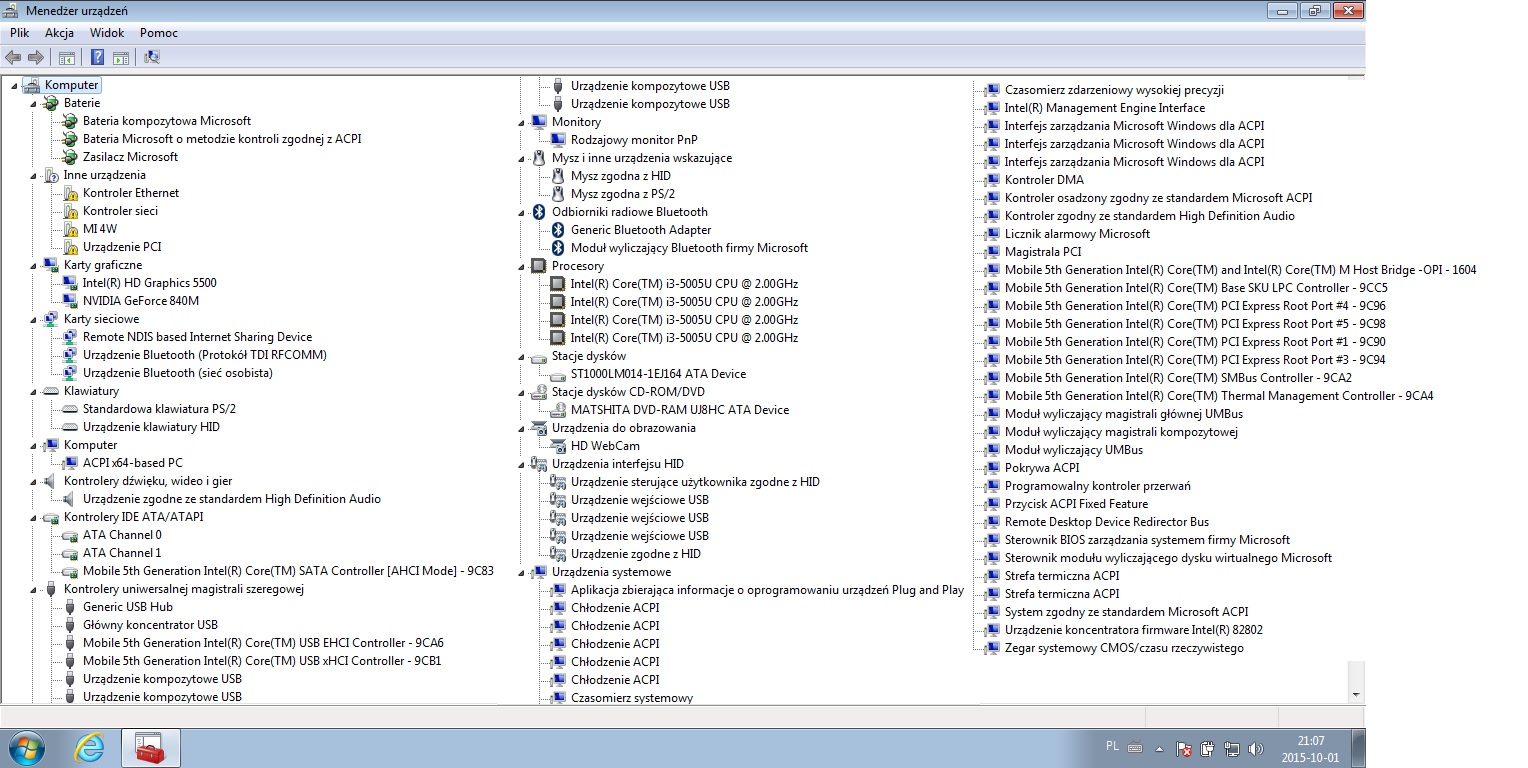Click the volume speaker tray icon
Image resolution: width=1528 pixels, height=768 pixels.
pyautogui.click(x=1256, y=748)
